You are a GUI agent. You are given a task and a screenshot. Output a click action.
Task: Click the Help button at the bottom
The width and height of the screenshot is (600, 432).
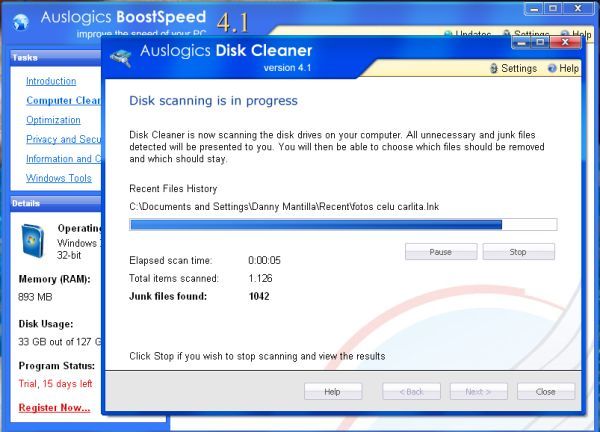(333, 391)
